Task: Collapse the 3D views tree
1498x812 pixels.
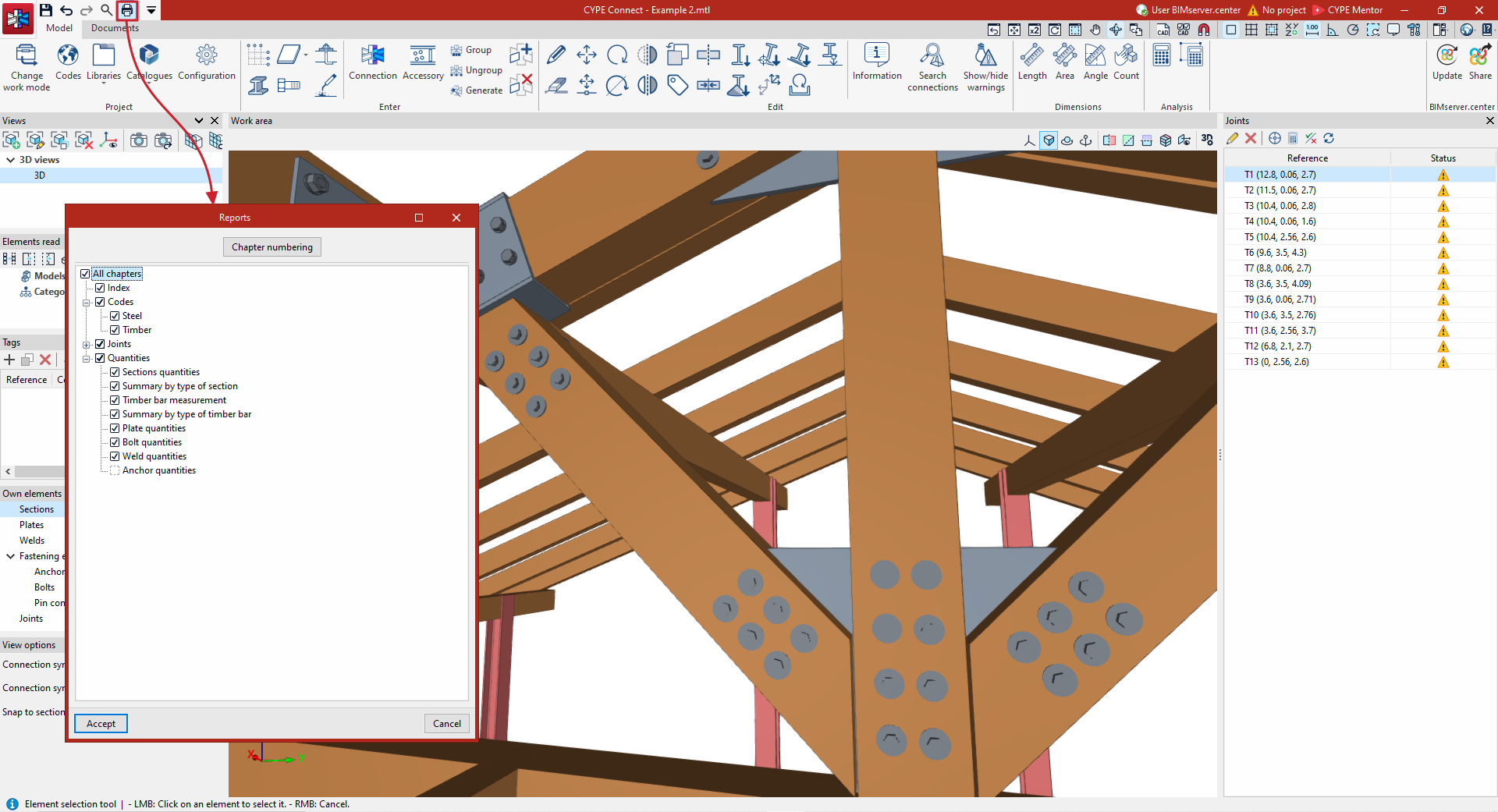Action: [11, 160]
